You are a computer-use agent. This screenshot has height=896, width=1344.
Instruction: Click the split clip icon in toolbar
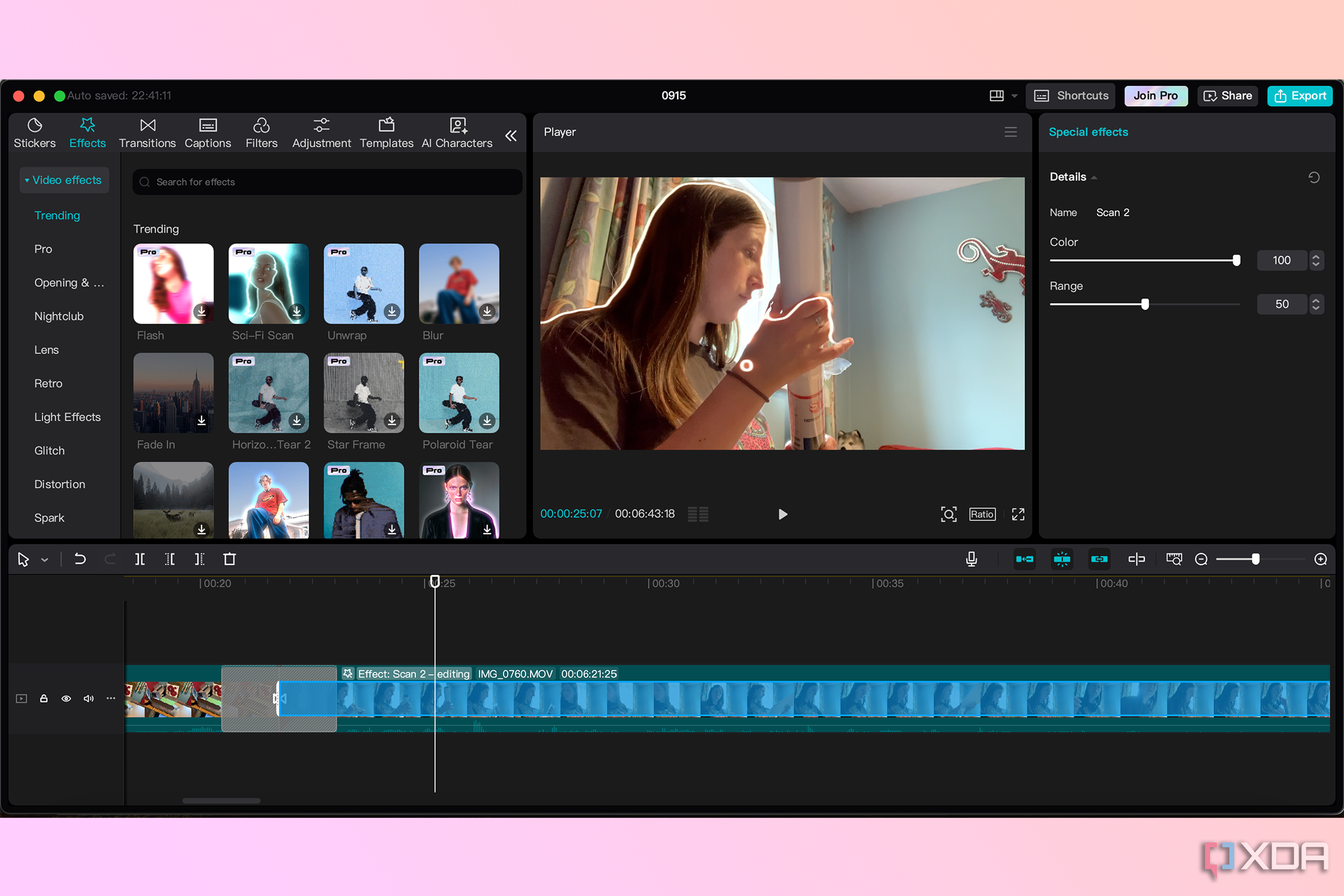pyautogui.click(x=141, y=558)
